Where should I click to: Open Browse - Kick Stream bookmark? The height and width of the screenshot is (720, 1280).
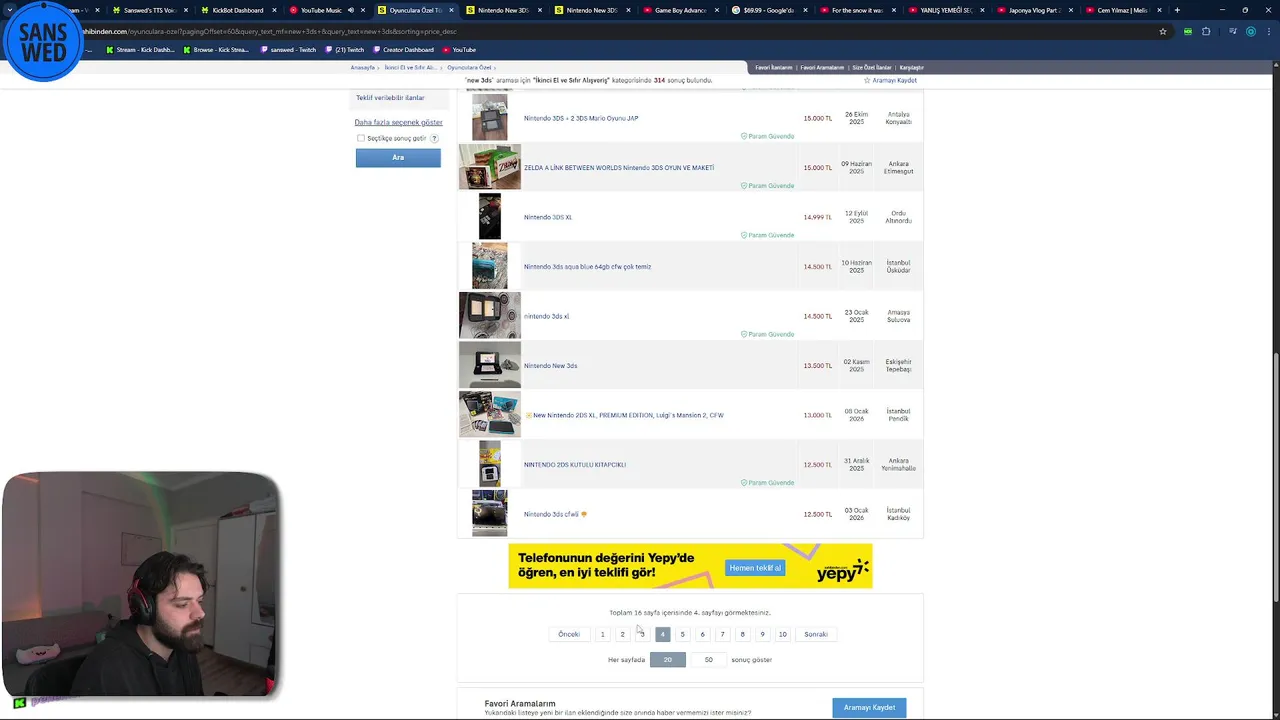pos(216,50)
